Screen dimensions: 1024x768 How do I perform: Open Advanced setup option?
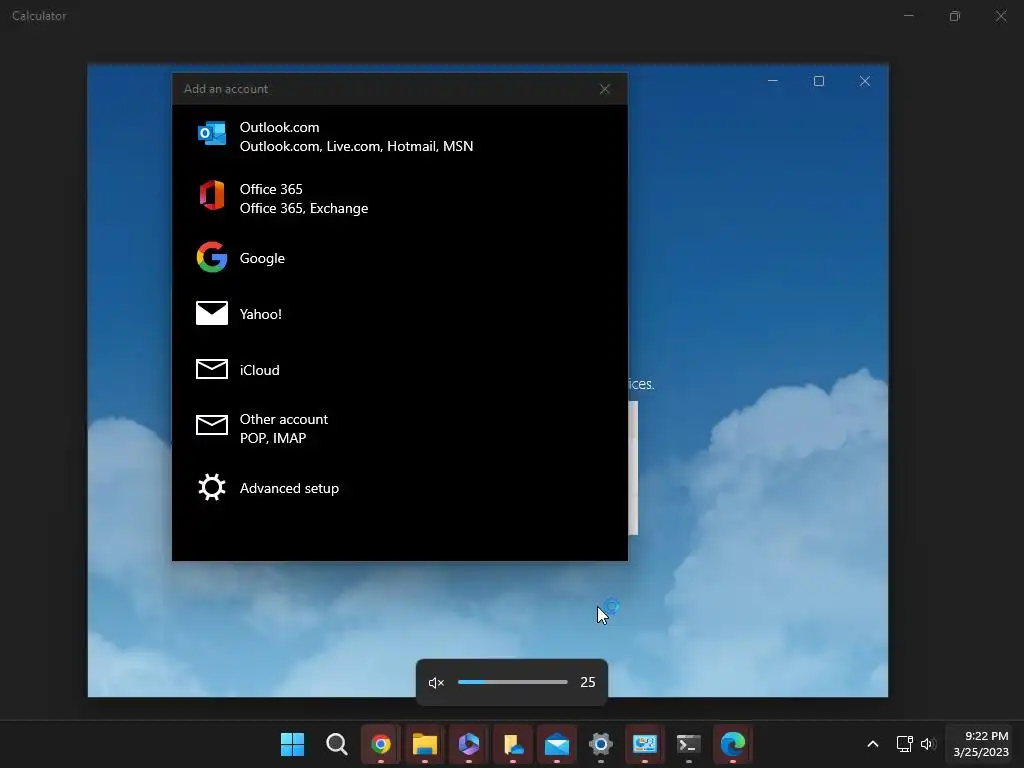click(400, 488)
